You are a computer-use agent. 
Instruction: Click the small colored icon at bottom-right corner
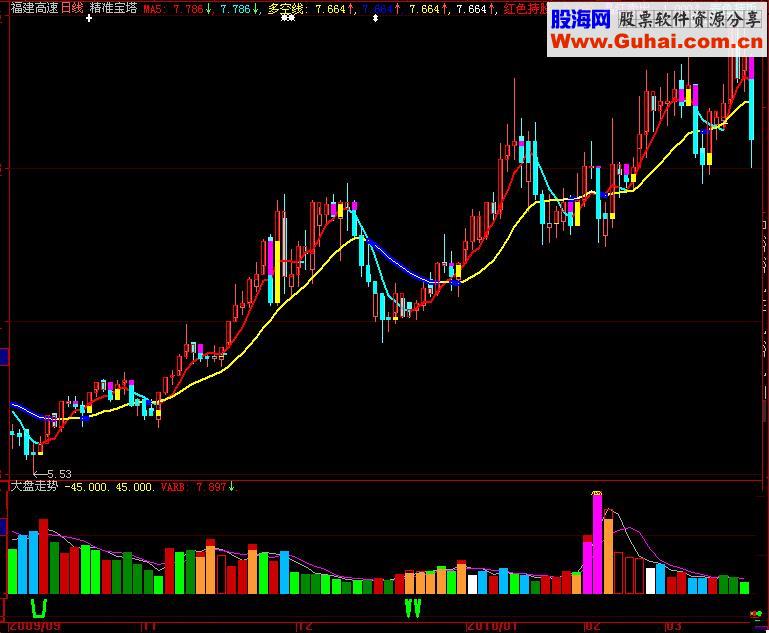tap(758, 614)
